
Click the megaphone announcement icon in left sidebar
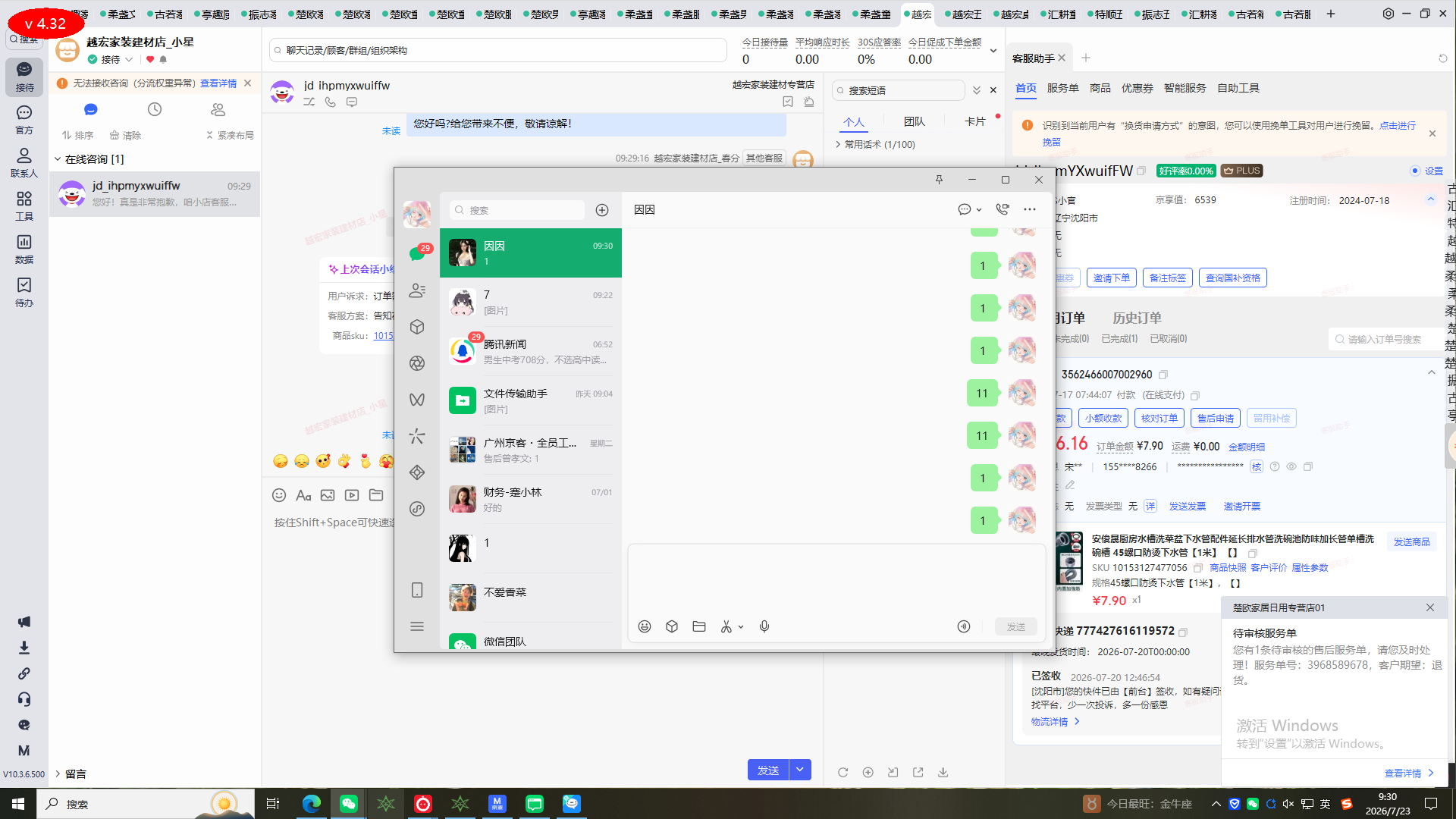pos(24,622)
